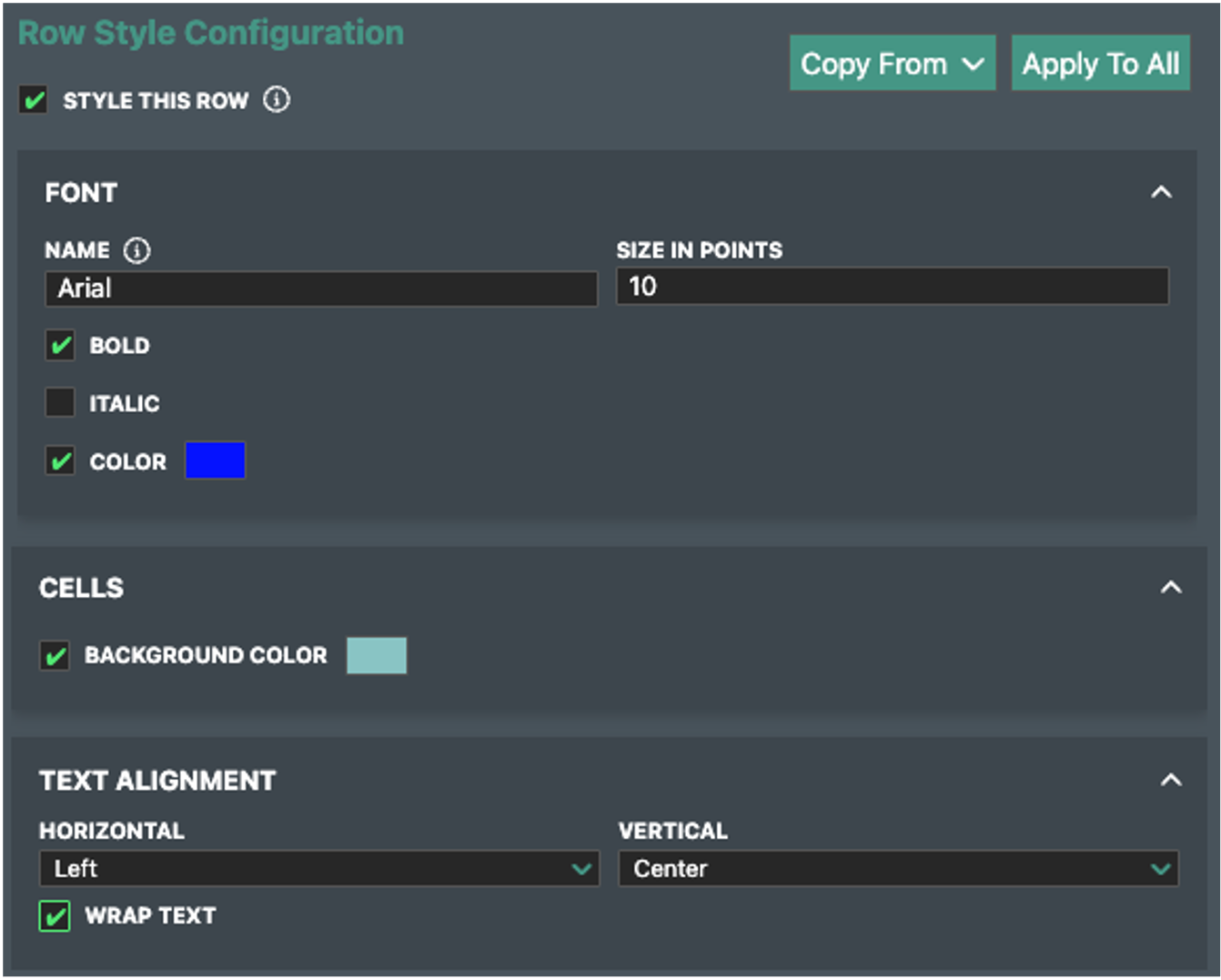This screenshot has height=980, width=1221.
Task: Click the info icon beside Style This Row
Action: point(277,100)
